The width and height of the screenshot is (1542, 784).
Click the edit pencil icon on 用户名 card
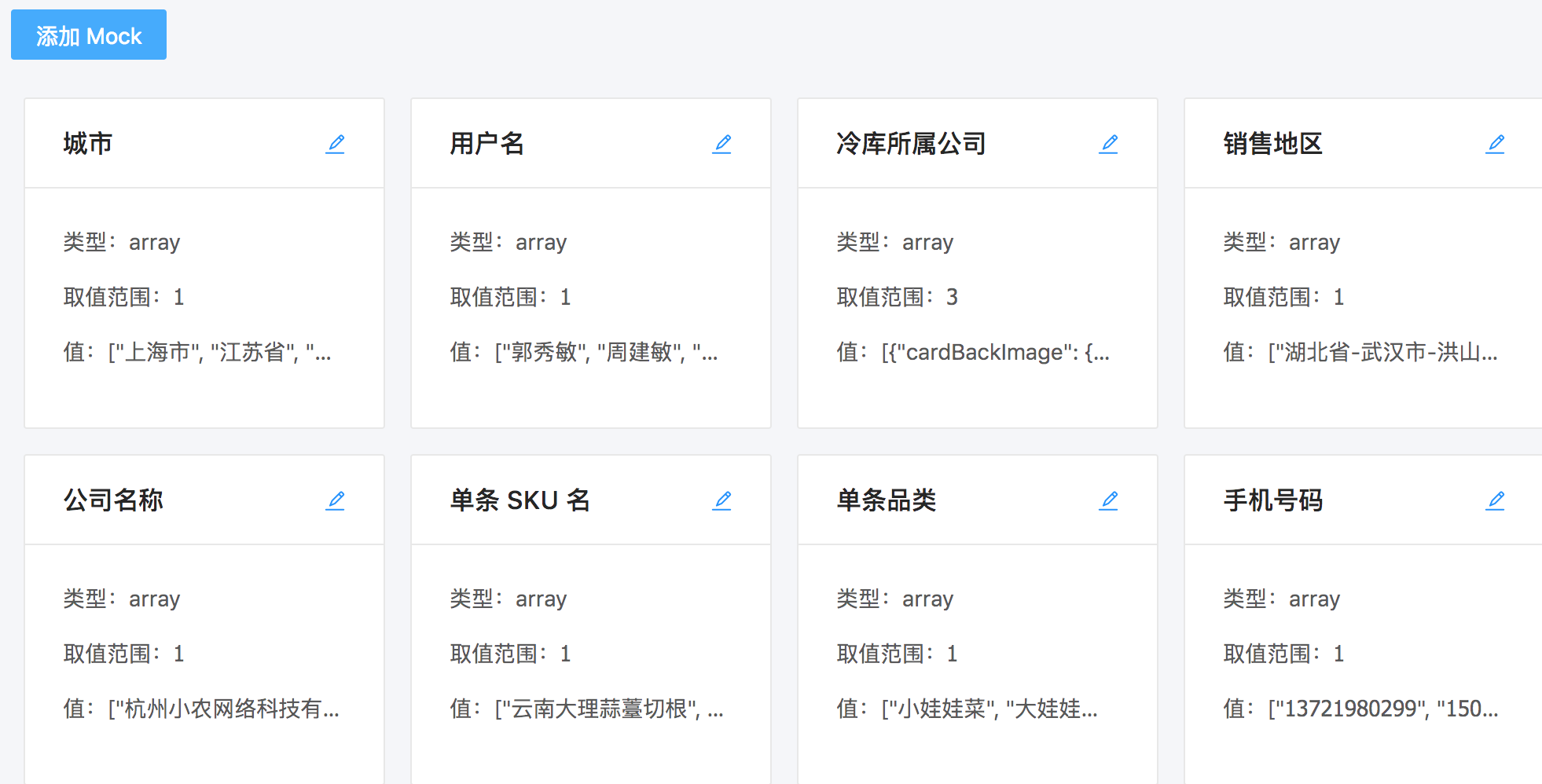pyautogui.click(x=723, y=143)
